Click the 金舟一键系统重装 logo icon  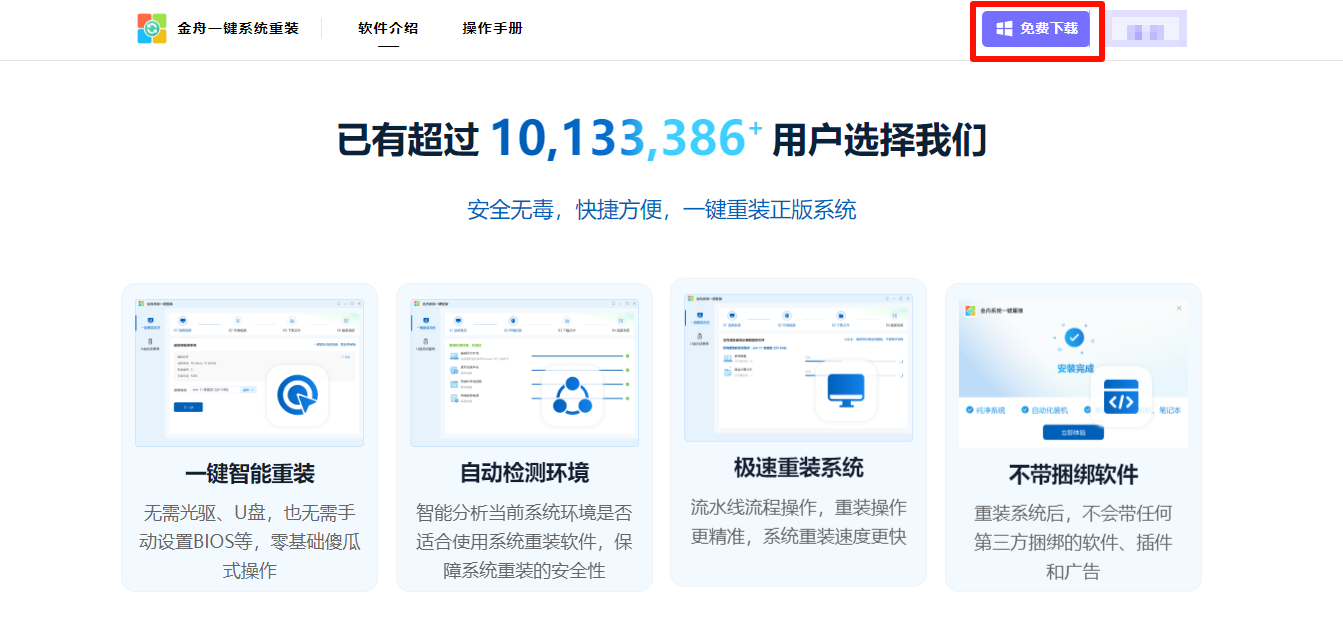click(152, 29)
